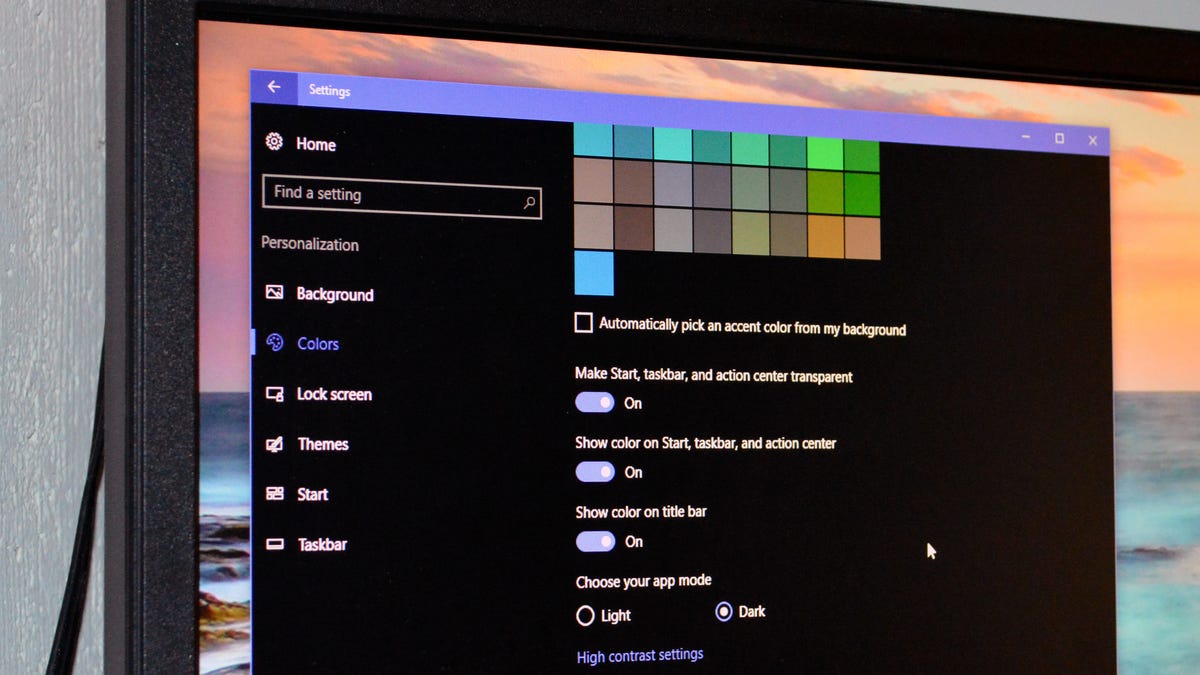This screenshot has height=675, width=1200.
Task: Click the Themes icon in sidebar
Action: 274,444
